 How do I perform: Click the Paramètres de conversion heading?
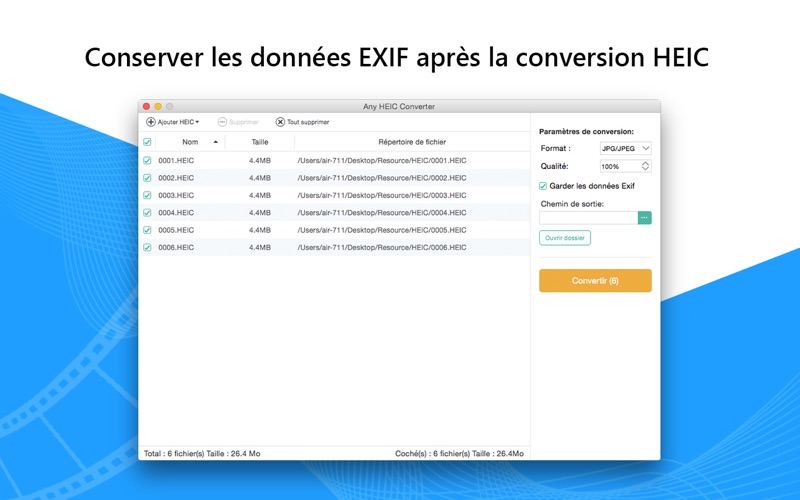(x=586, y=131)
